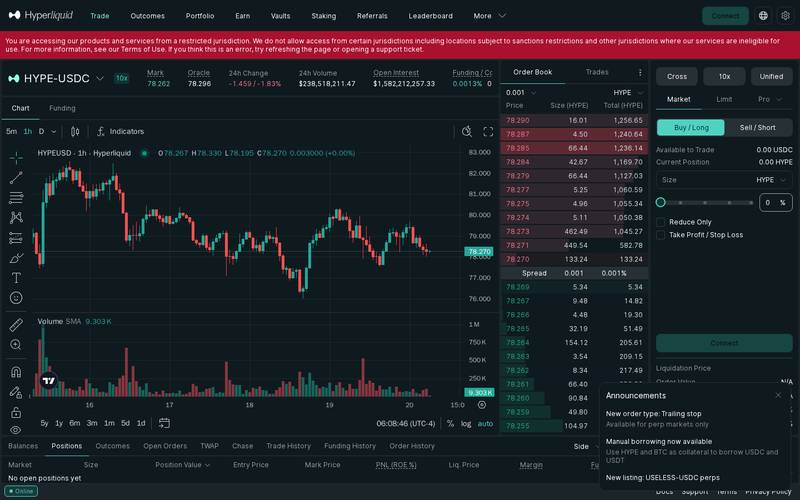Open the Fibonacci retracement tools
This screenshot has height=500, width=800.
16,197
